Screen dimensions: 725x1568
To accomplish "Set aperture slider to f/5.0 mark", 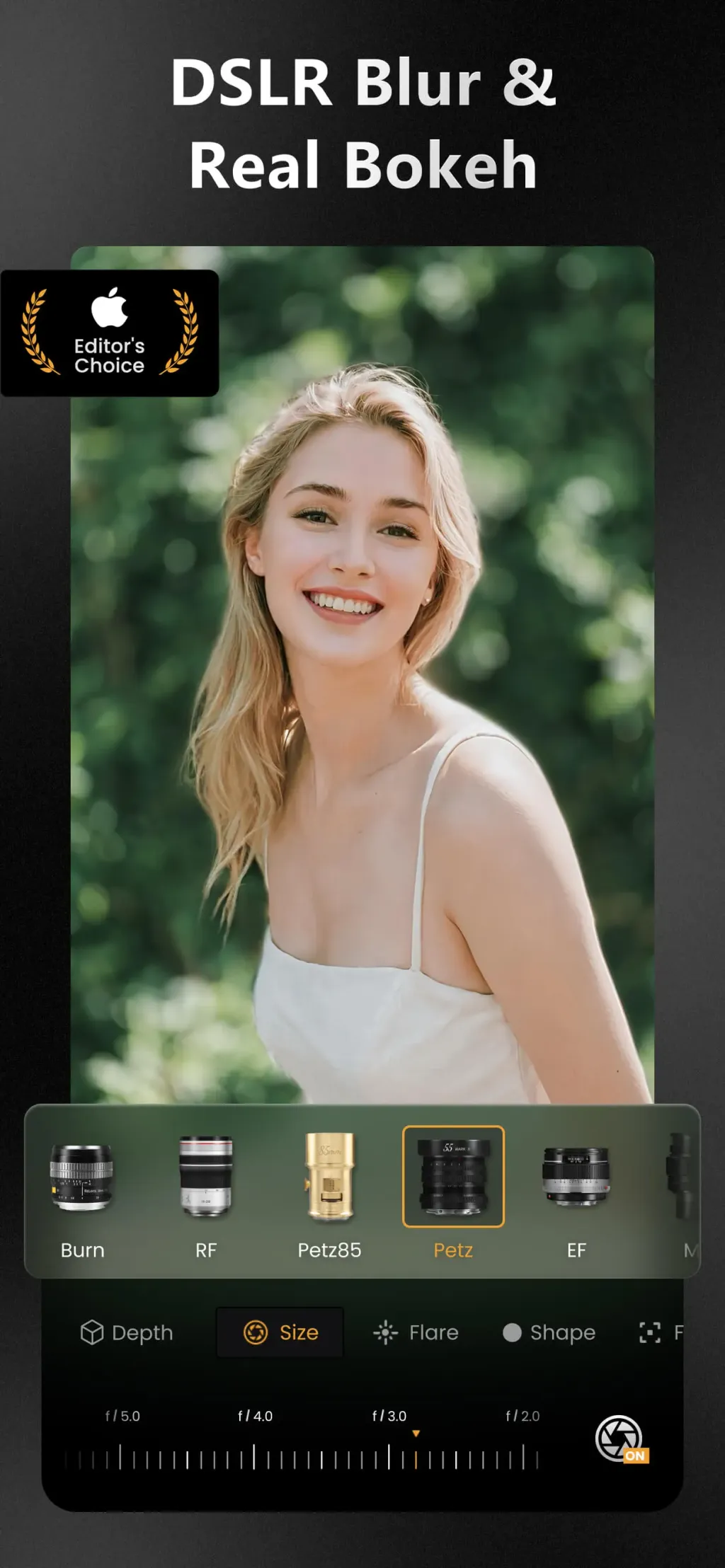I will coord(120,1457).
